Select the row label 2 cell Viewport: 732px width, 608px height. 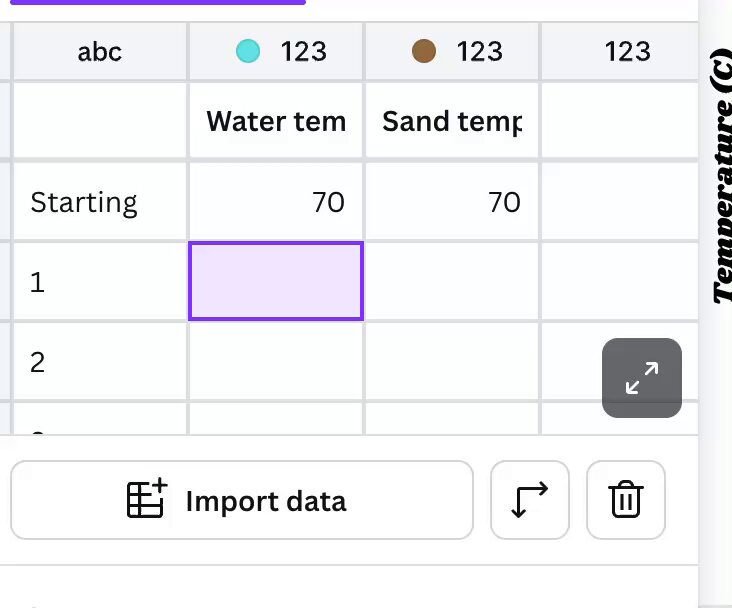point(100,361)
